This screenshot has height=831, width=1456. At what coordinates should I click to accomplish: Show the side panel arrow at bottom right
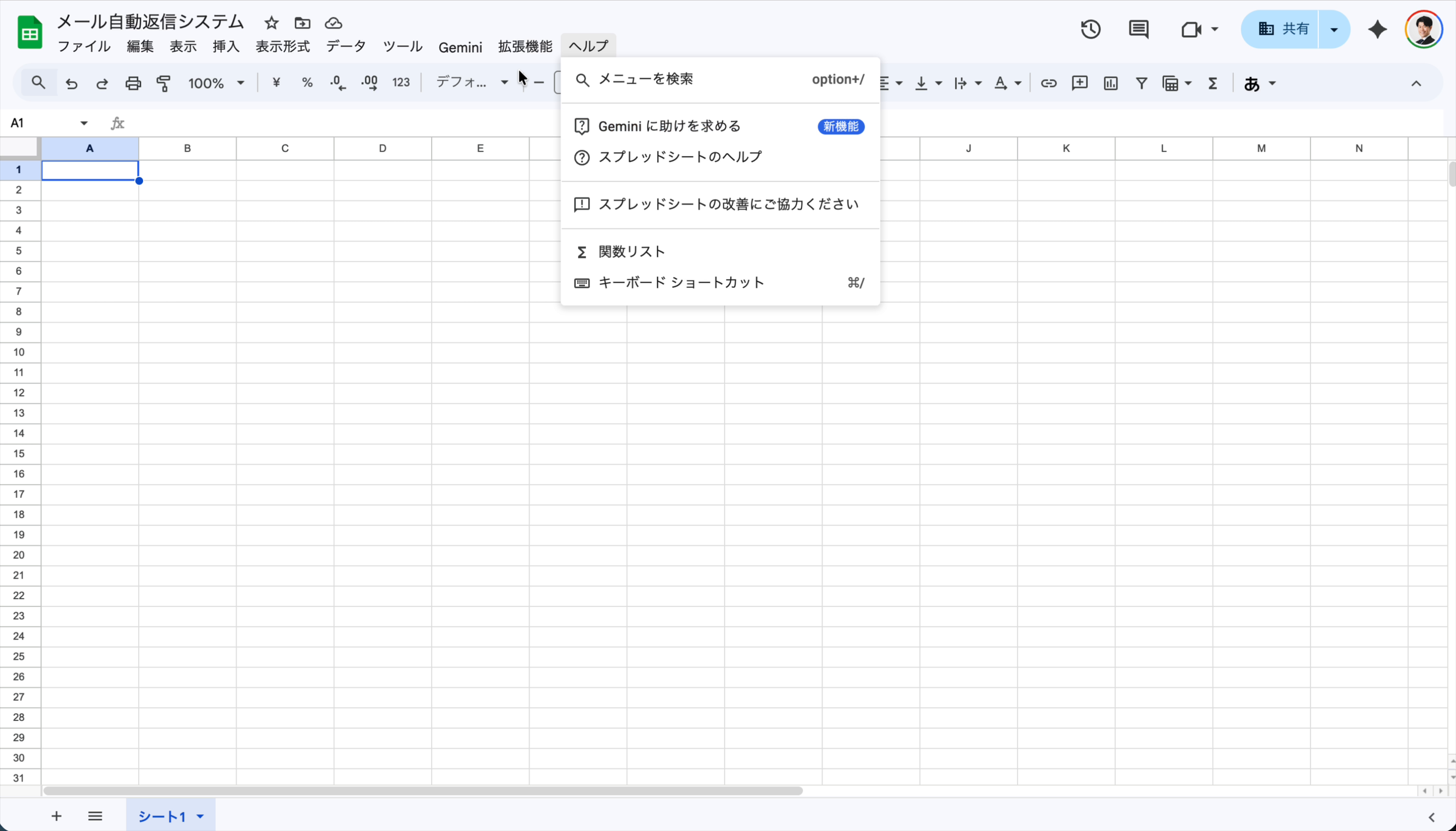(1431, 817)
